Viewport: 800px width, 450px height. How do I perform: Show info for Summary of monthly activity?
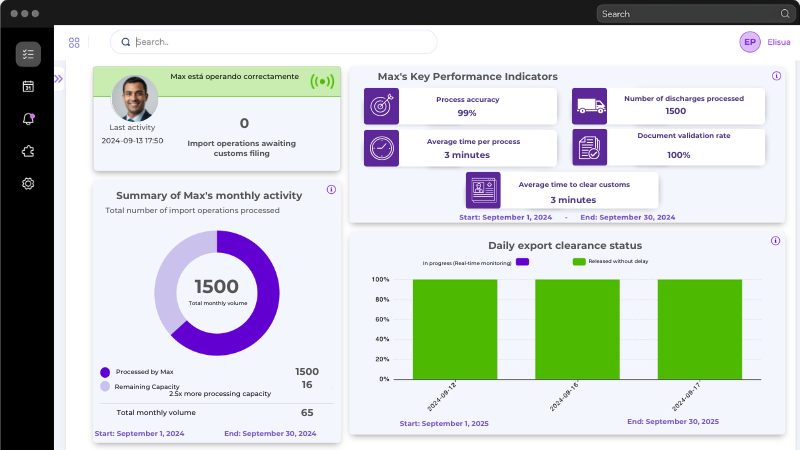[x=331, y=189]
